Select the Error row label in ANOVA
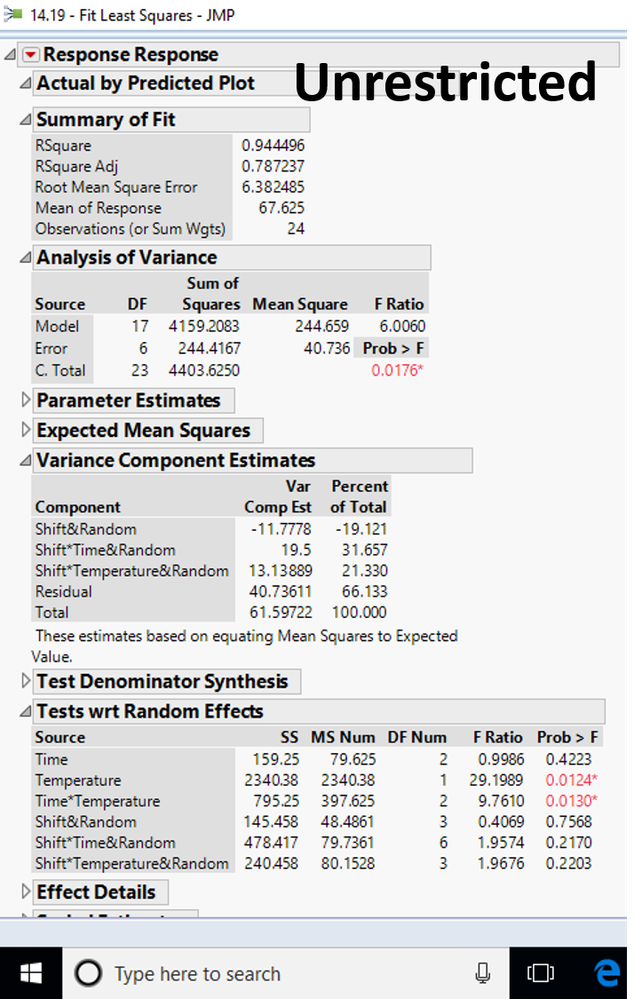This screenshot has width=634, height=999. [x=51, y=349]
